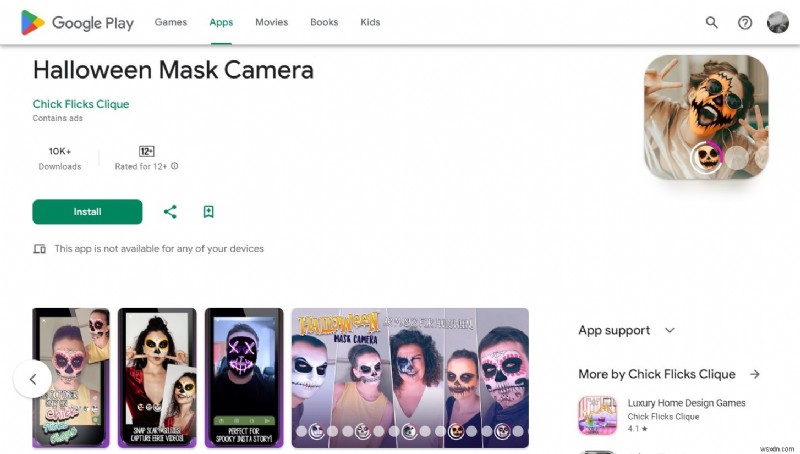Click the Contains ads text

pos(58,118)
